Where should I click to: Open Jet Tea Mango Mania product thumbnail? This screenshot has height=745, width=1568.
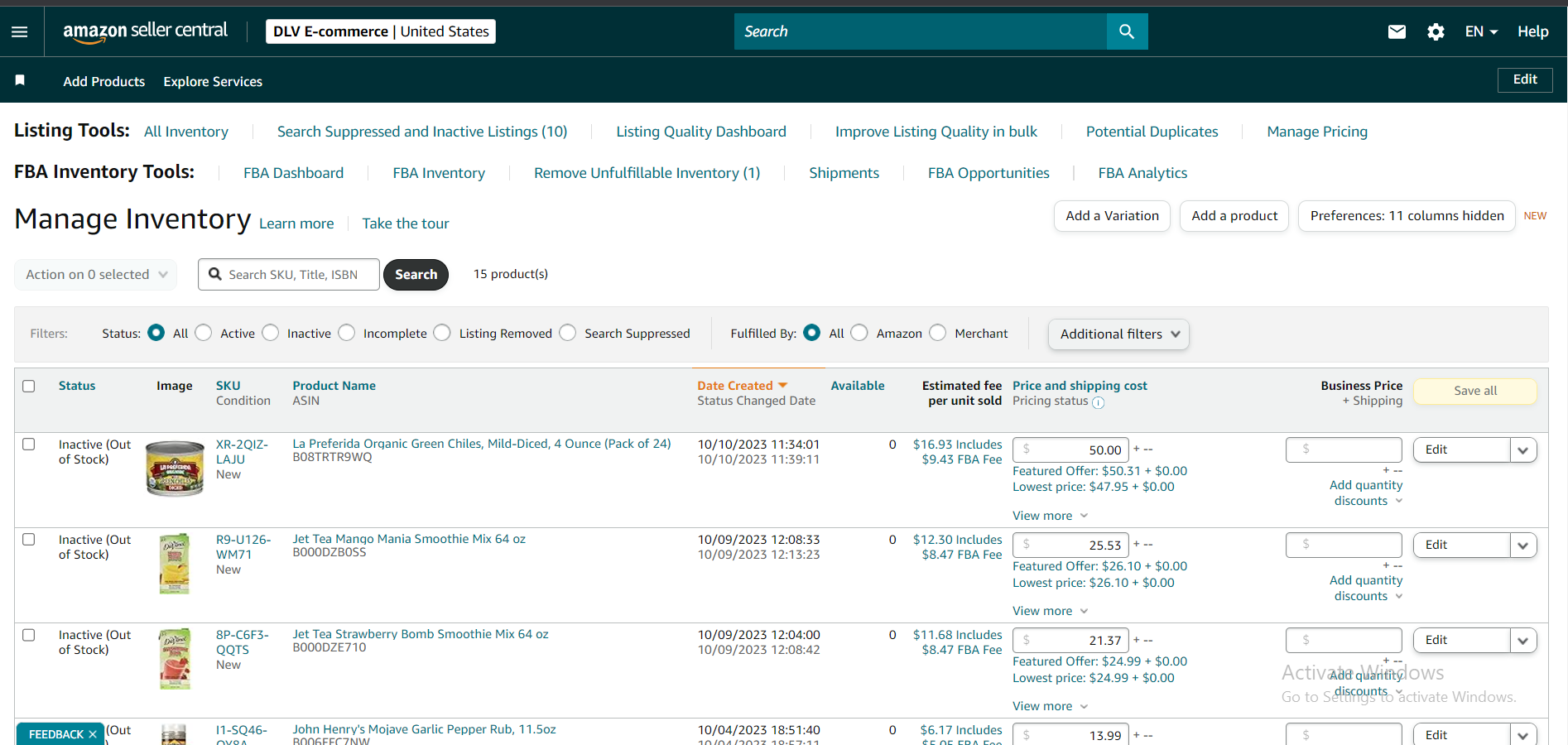tap(175, 564)
